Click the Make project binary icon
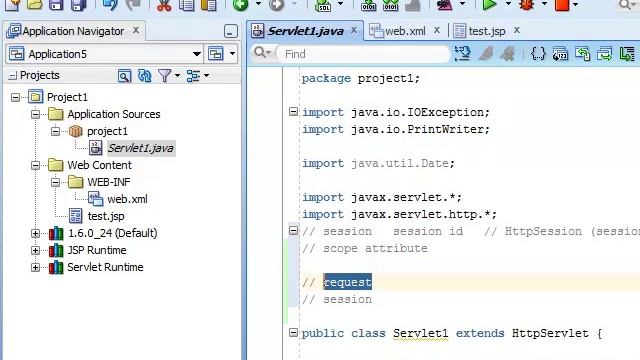Viewport: 640px width, 360px height. pos(369,5)
